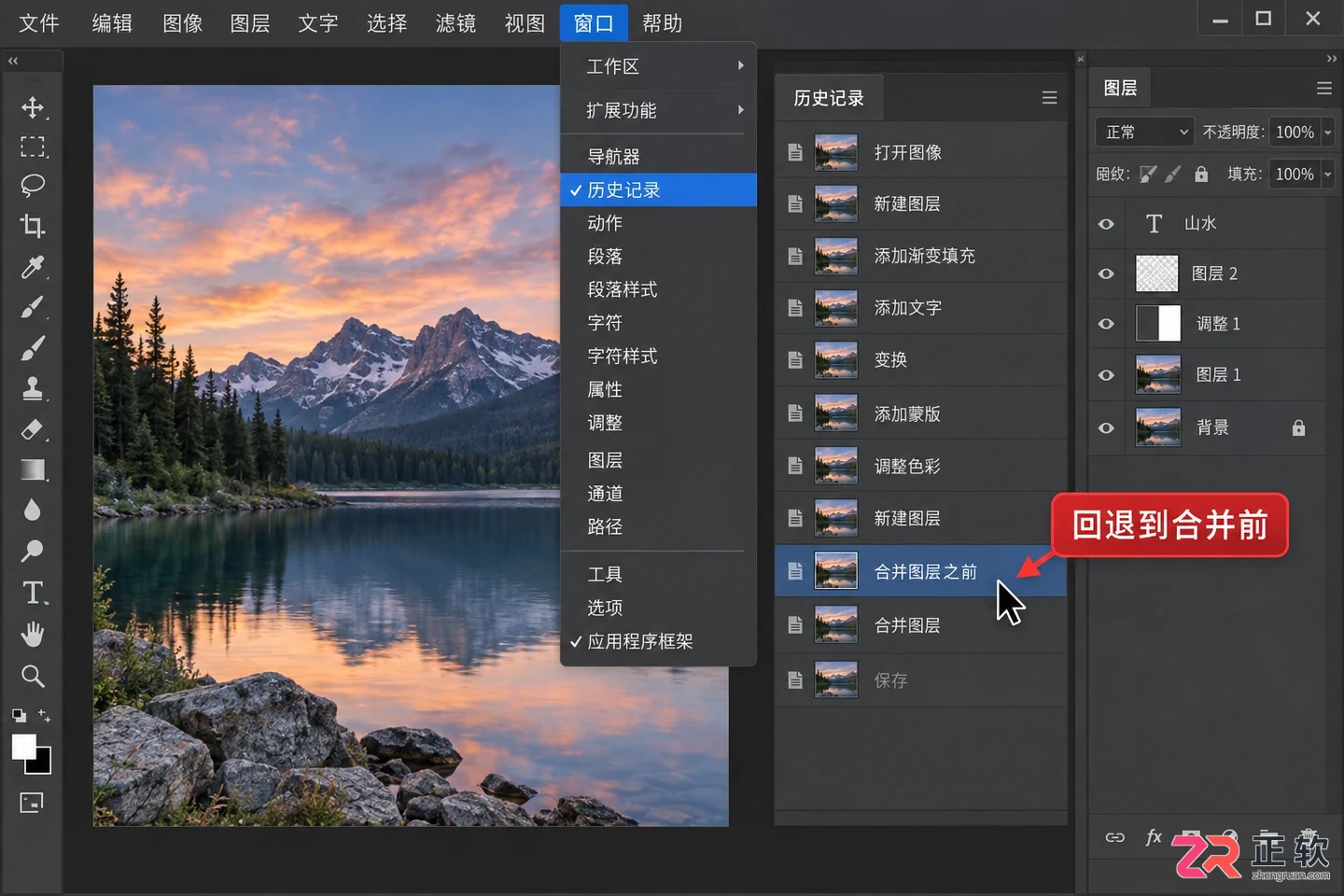
Task: Reset default foreground and background colors
Action: pos(19,716)
